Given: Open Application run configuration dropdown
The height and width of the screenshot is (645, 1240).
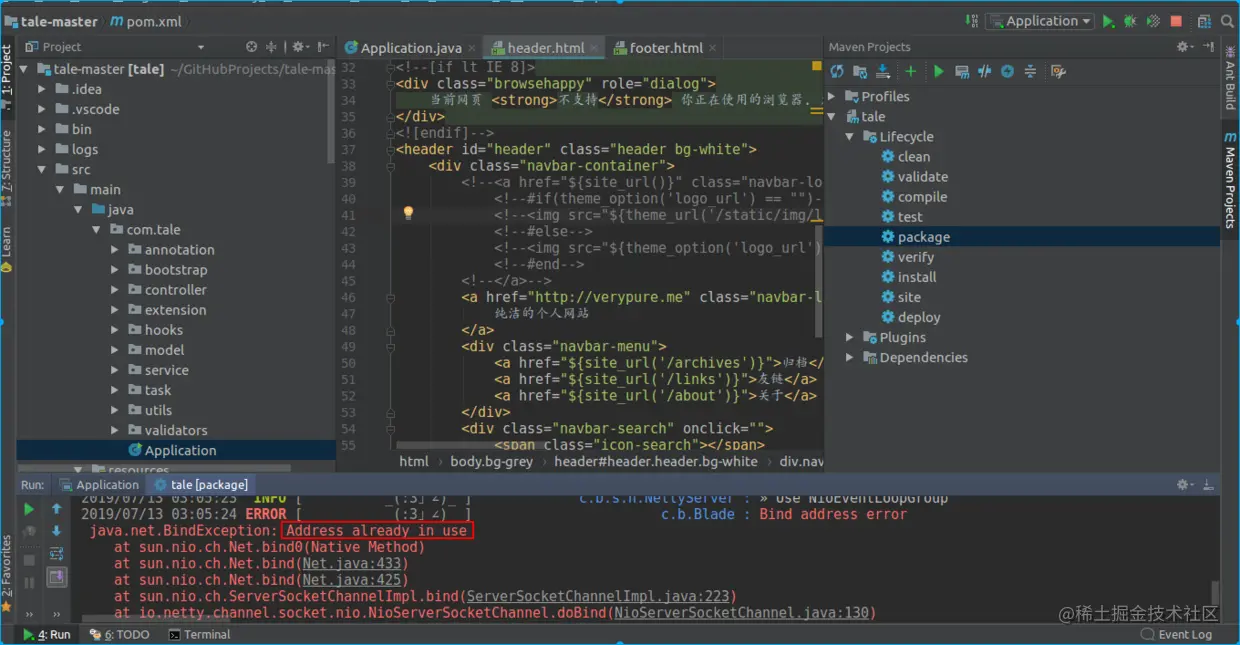Looking at the screenshot, I should [1040, 21].
